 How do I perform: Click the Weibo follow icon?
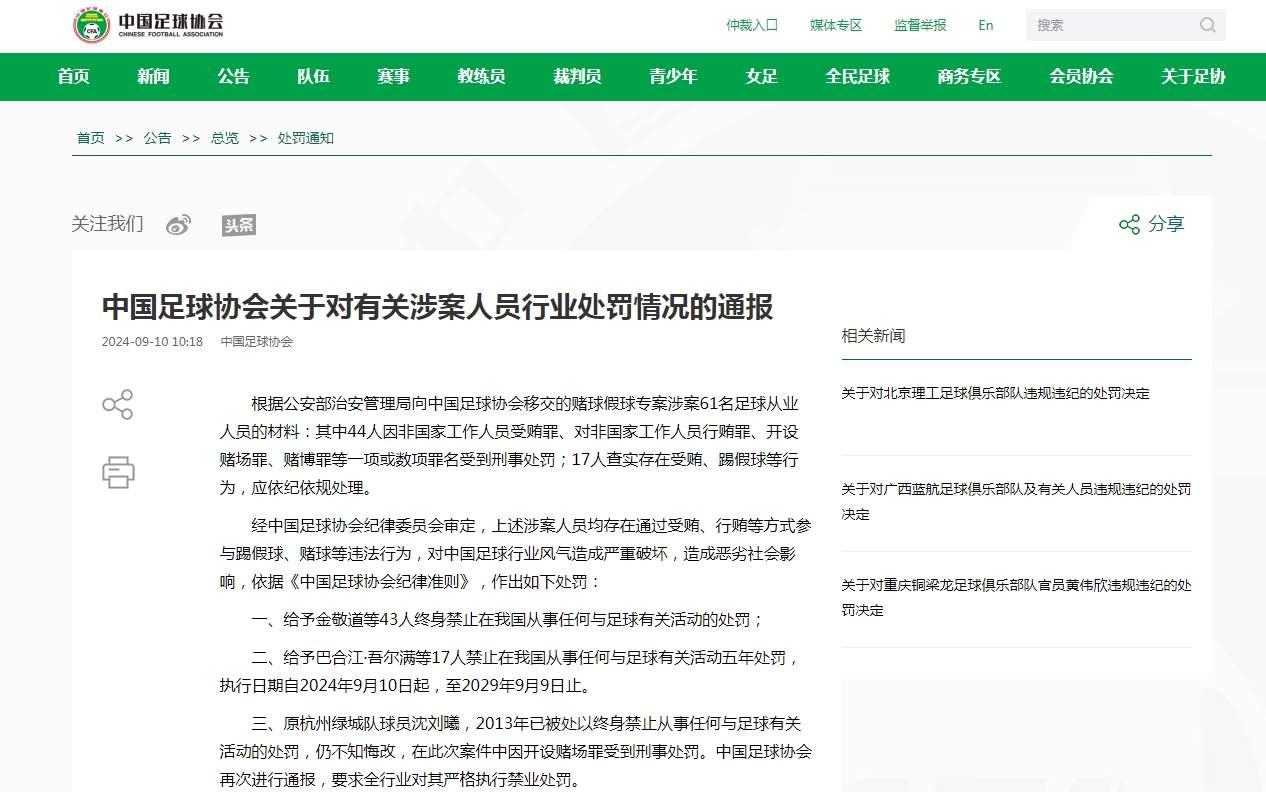point(178,224)
